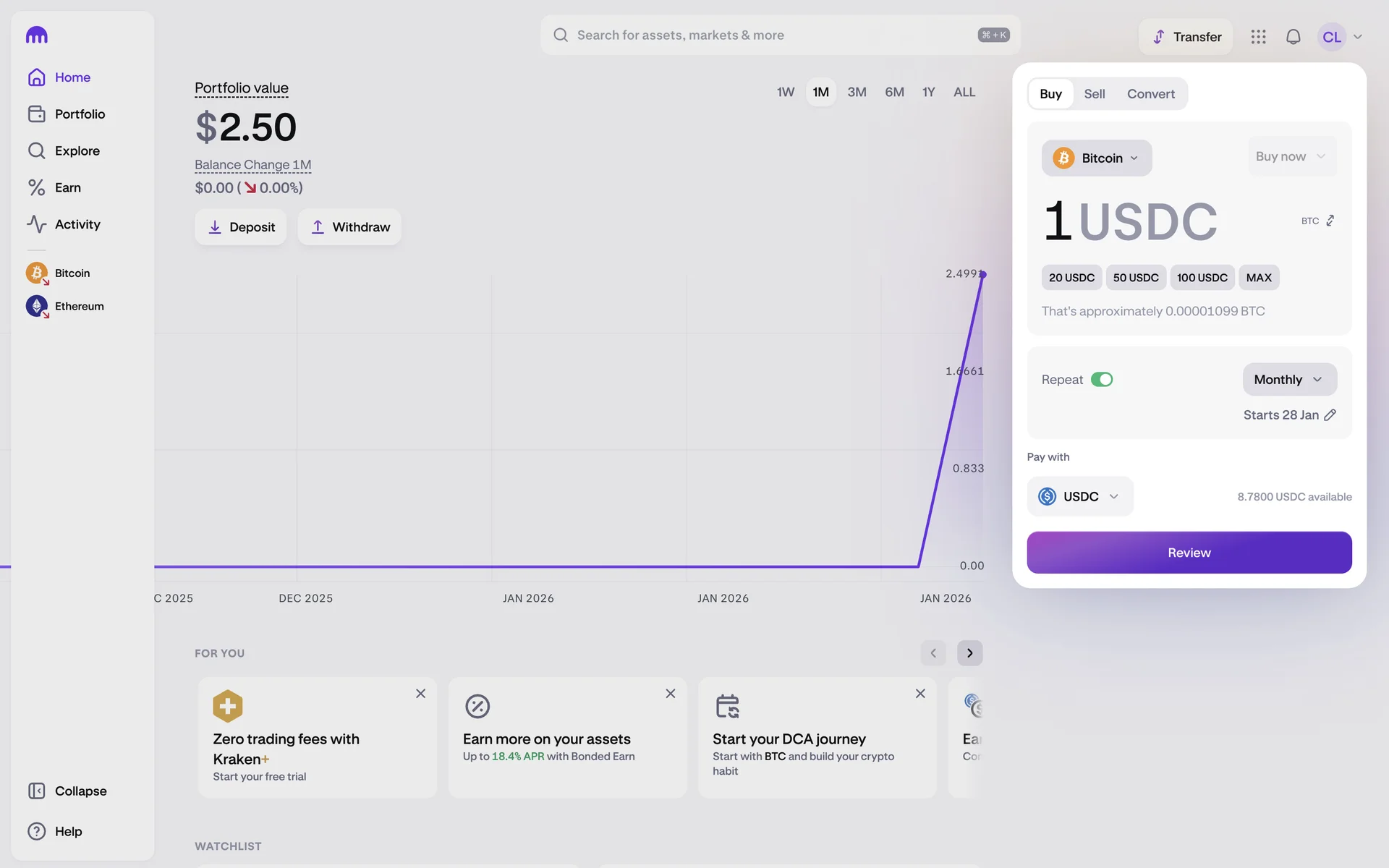
Task: Click the Kraken logo
Action: pos(37,35)
